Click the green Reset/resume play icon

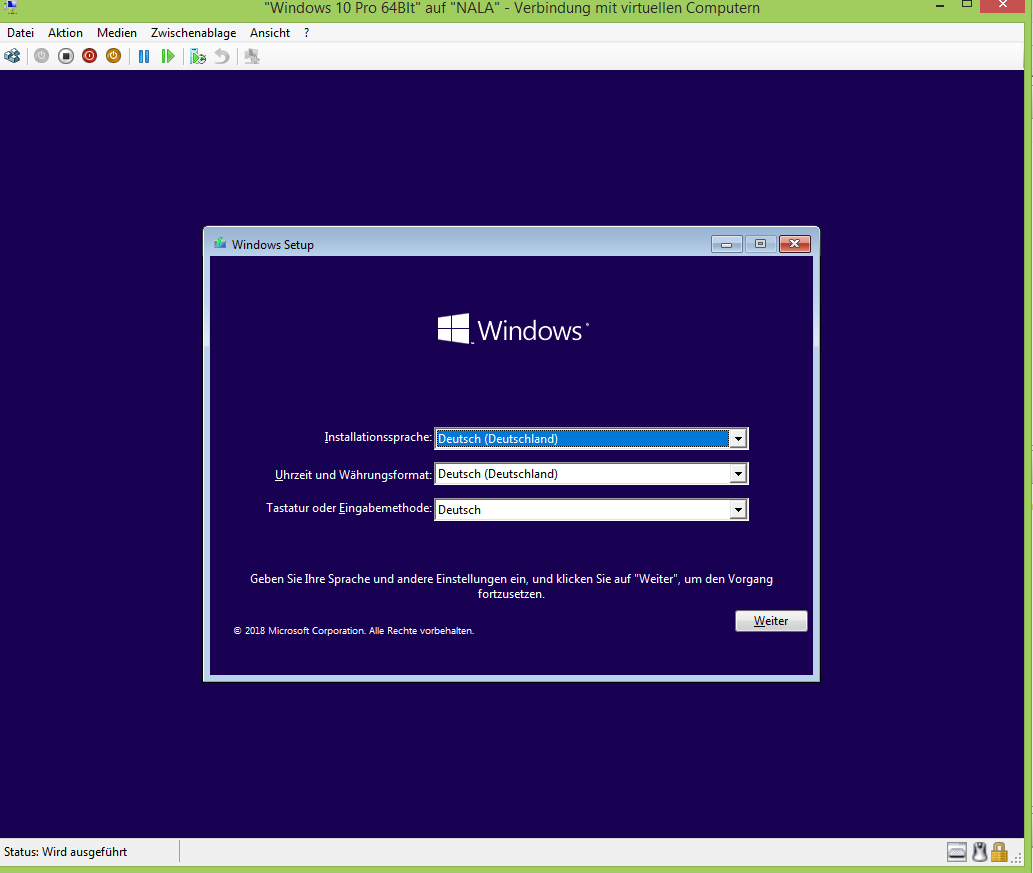click(x=168, y=56)
